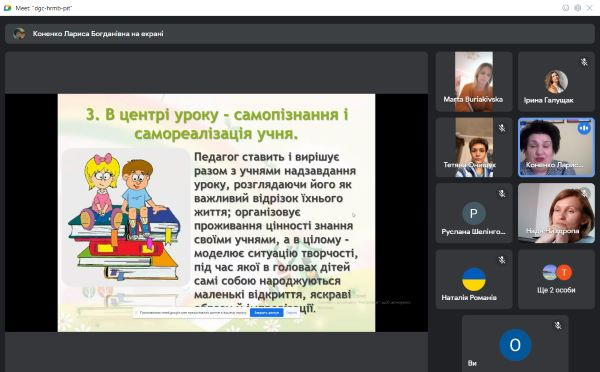
Task: Click Ірина Галущак's round profile photo
Action: 556,82
